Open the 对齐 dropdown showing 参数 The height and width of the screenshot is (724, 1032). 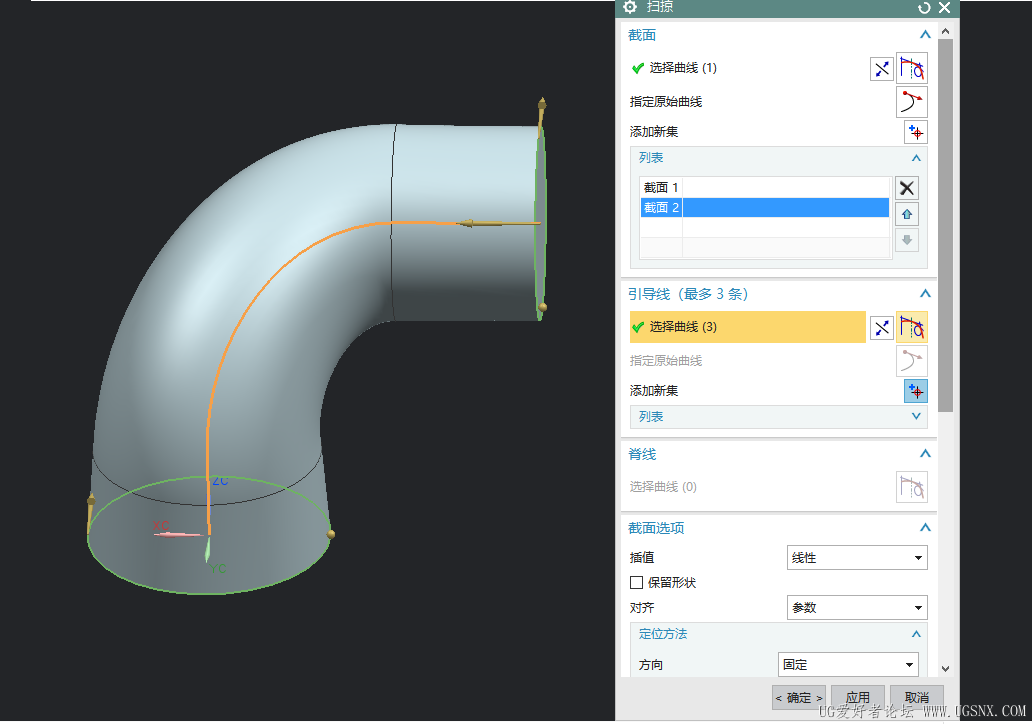857,608
